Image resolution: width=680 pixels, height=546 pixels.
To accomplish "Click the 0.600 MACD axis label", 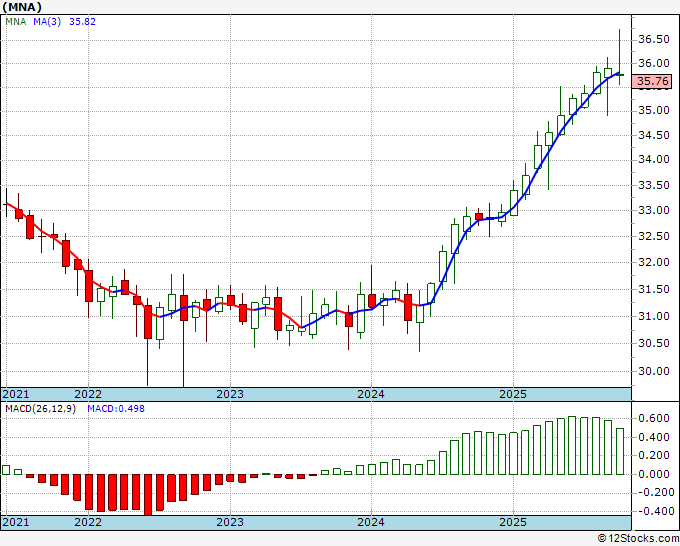I will pos(654,418).
